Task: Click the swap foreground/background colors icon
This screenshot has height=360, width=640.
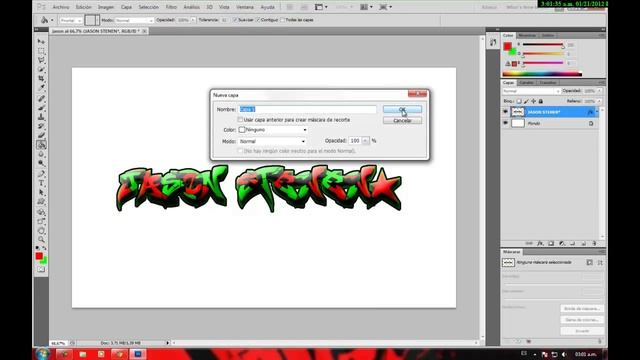Action: [44, 248]
